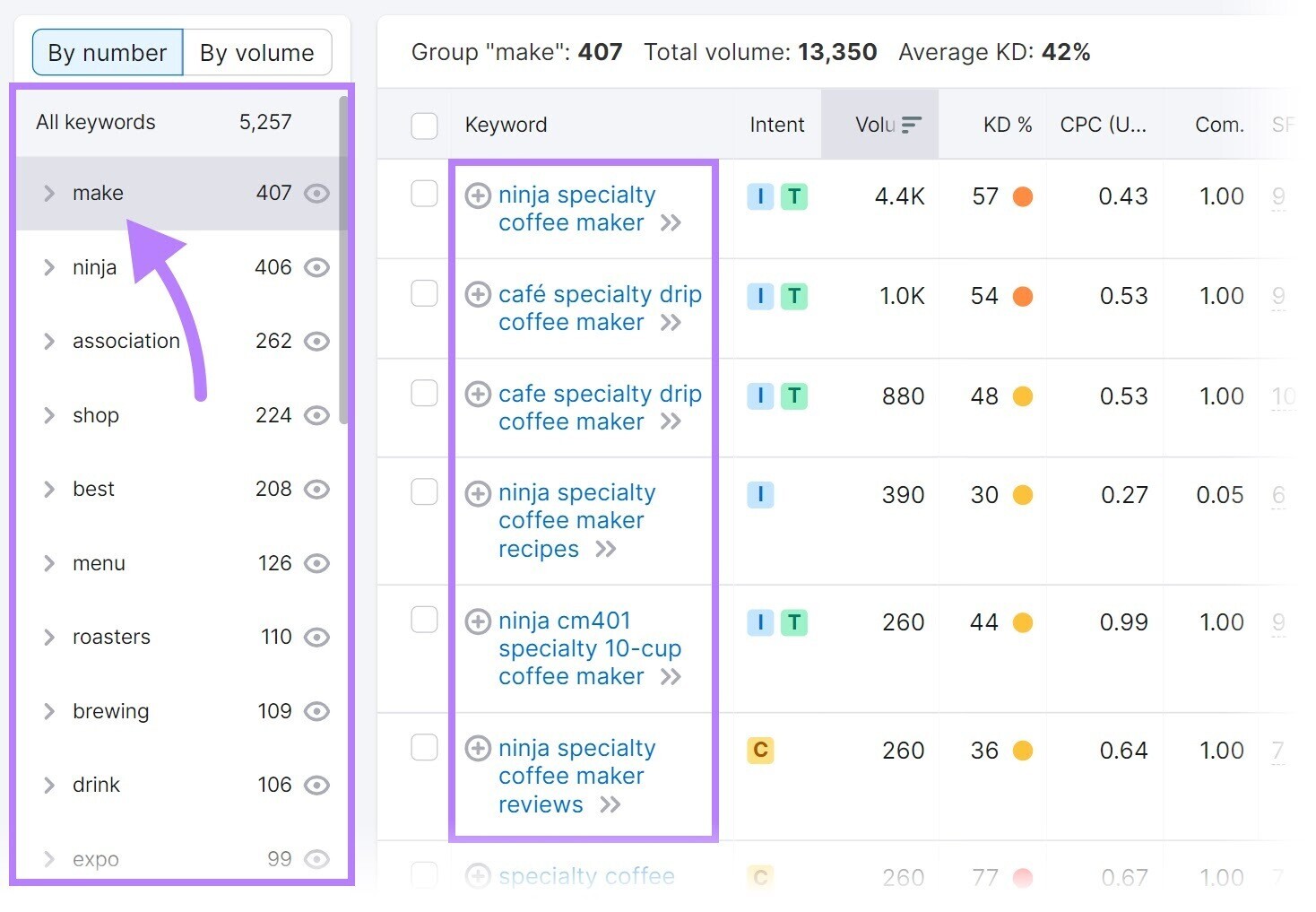
Task: Expand the 'make' keyword group
Action: 48,193
